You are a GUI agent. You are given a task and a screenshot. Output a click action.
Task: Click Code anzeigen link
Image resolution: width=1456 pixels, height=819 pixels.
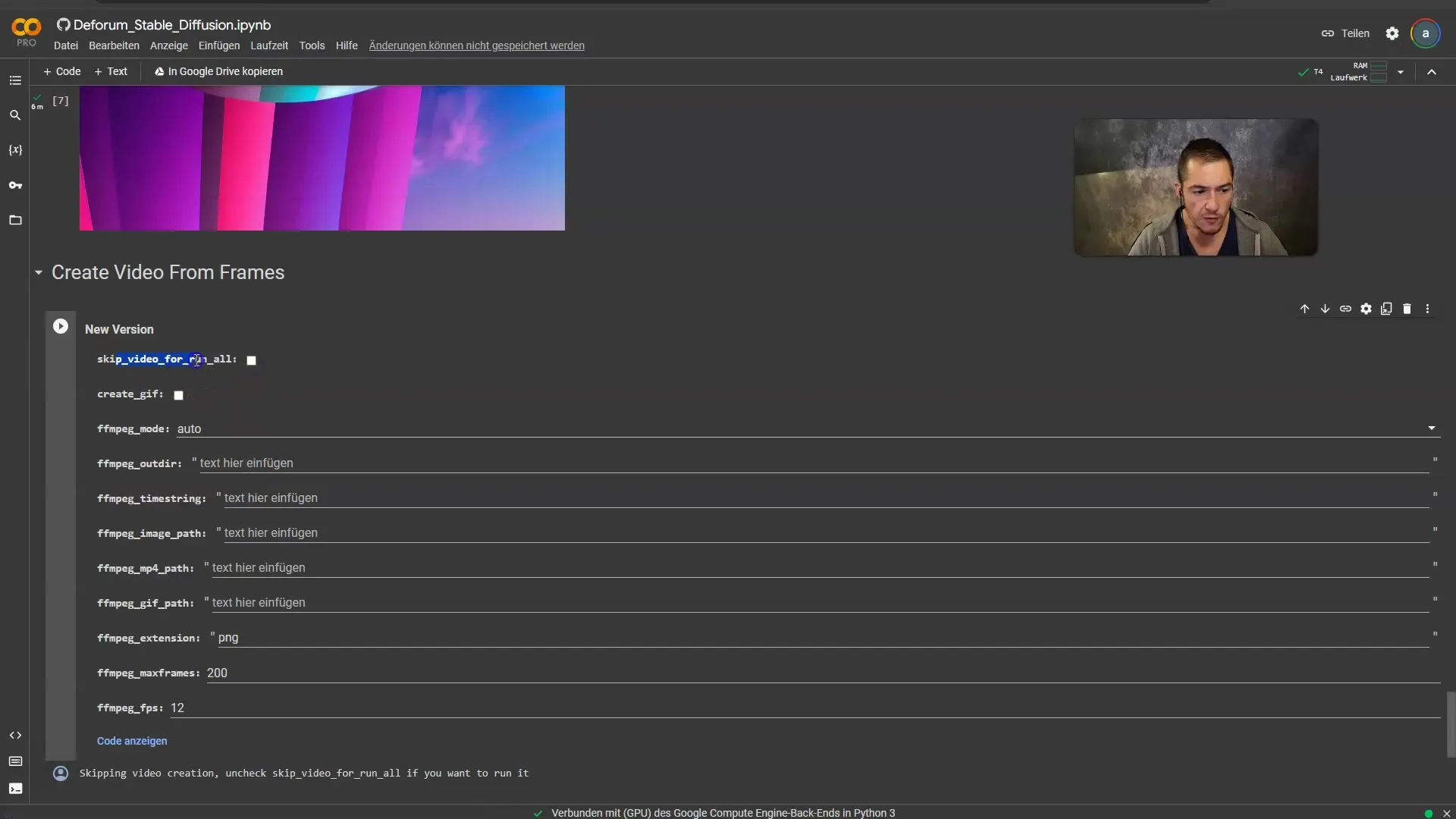(132, 741)
